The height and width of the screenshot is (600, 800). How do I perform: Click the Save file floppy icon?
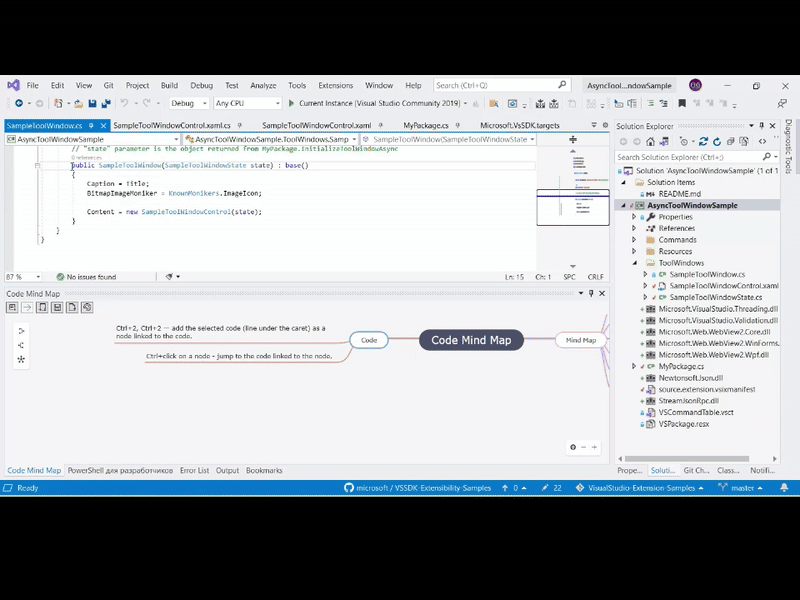tap(92, 104)
